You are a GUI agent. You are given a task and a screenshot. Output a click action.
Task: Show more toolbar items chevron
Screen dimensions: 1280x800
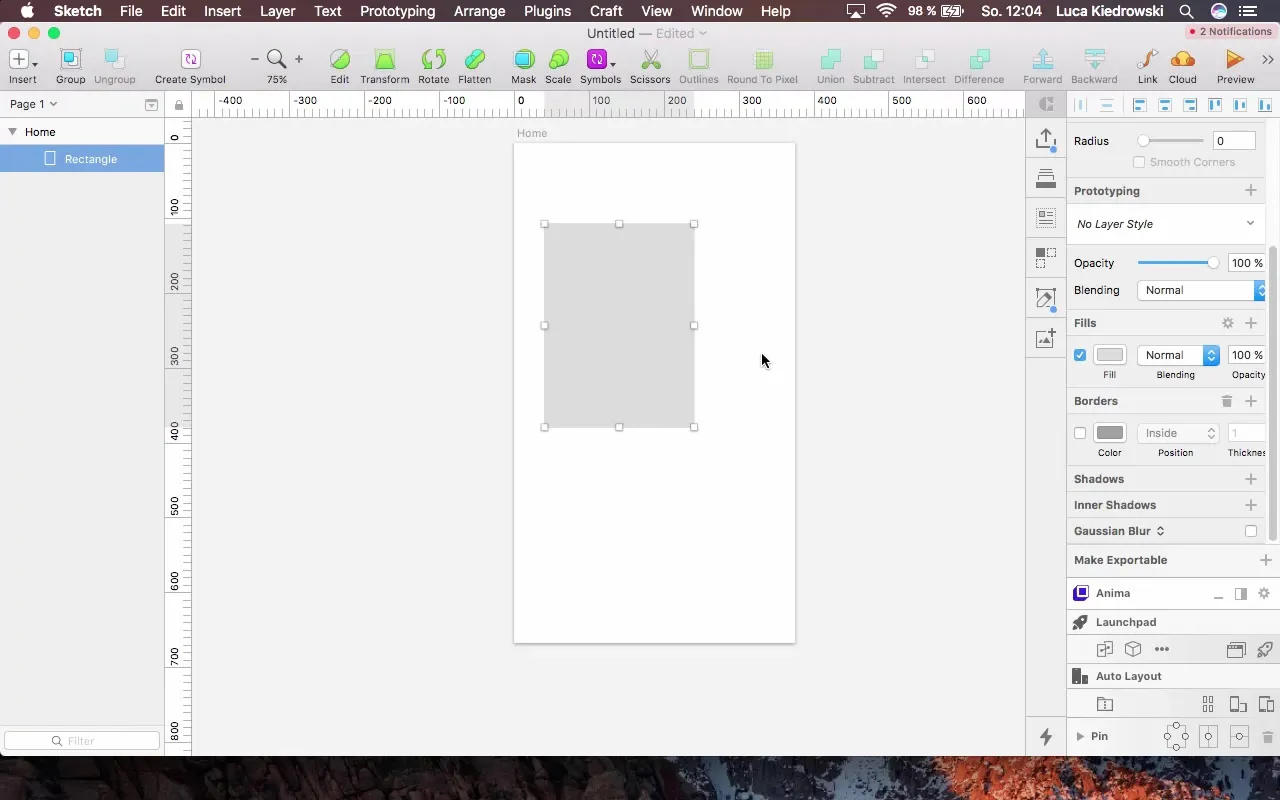coord(1268,60)
